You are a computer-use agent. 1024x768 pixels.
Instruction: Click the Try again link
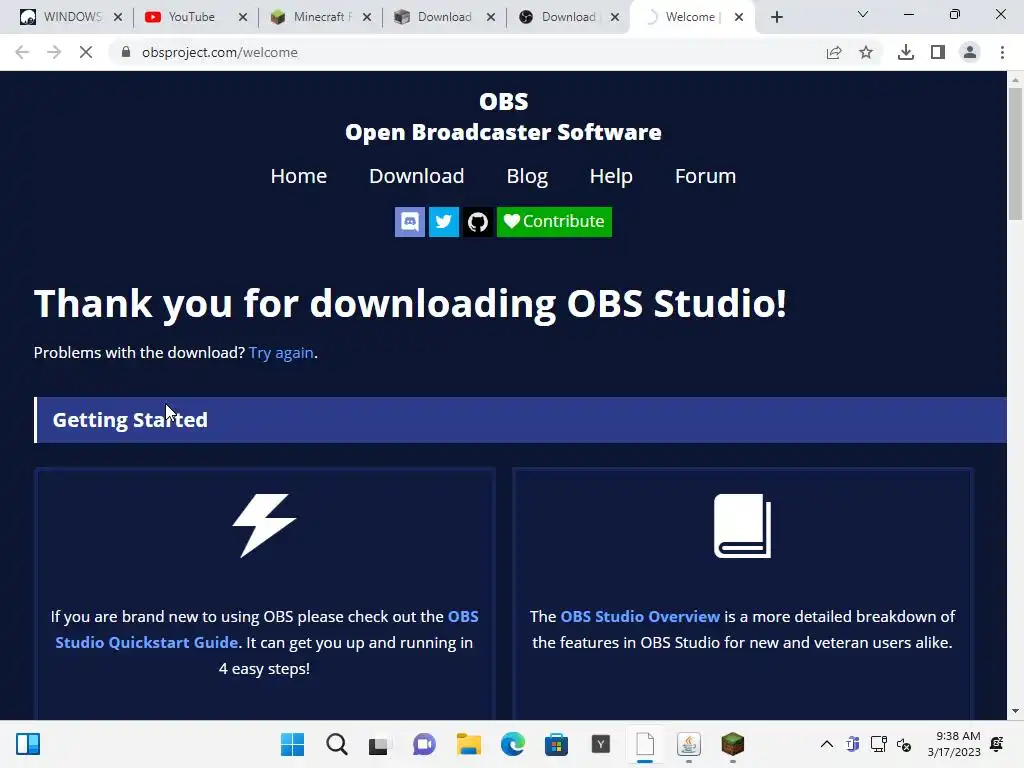[x=281, y=353]
